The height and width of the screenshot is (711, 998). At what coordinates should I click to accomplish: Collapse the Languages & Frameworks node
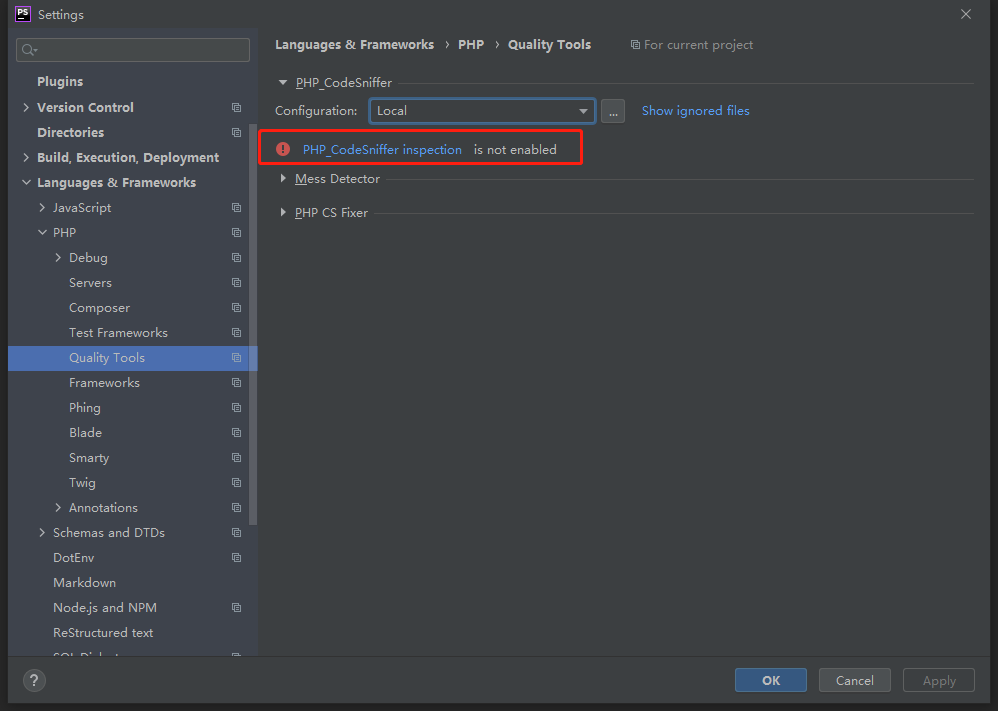pyautogui.click(x=26, y=183)
